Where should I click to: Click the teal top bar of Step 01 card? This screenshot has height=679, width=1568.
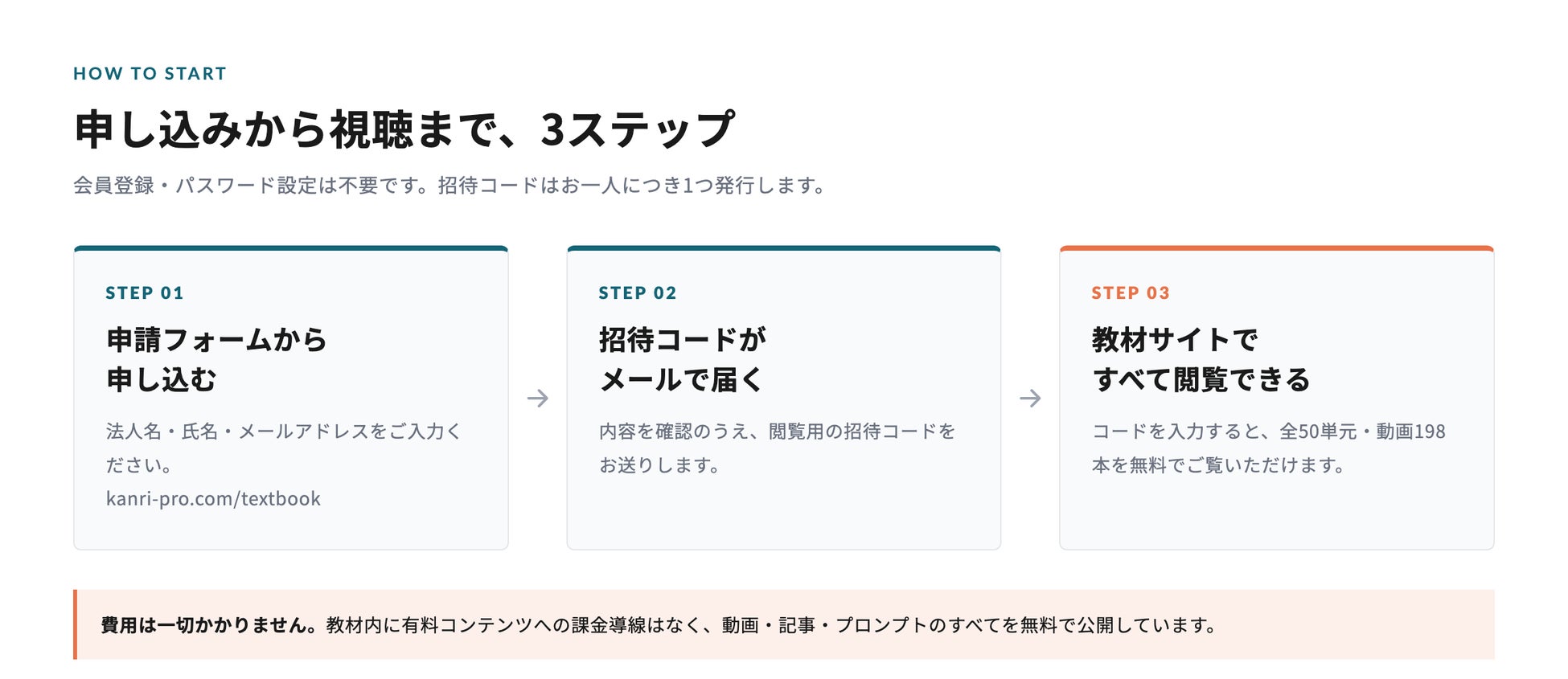coord(291,248)
